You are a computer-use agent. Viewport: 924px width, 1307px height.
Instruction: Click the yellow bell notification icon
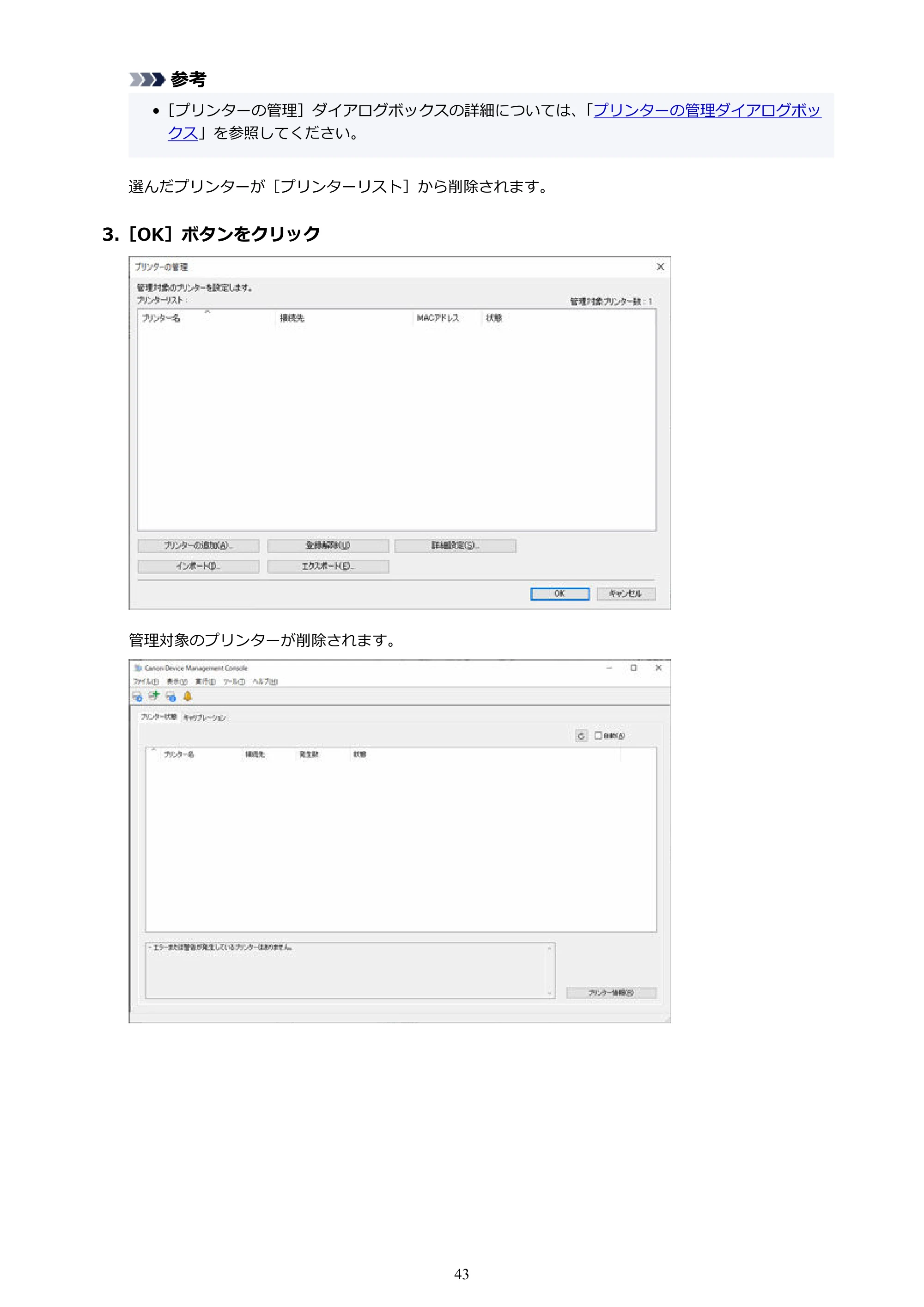point(187,696)
